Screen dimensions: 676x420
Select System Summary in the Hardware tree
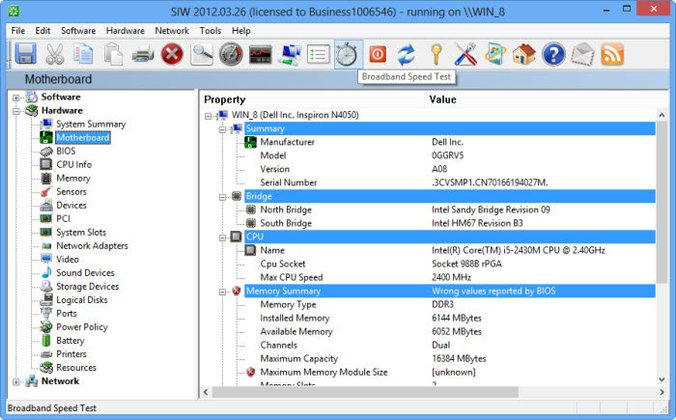[91, 124]
